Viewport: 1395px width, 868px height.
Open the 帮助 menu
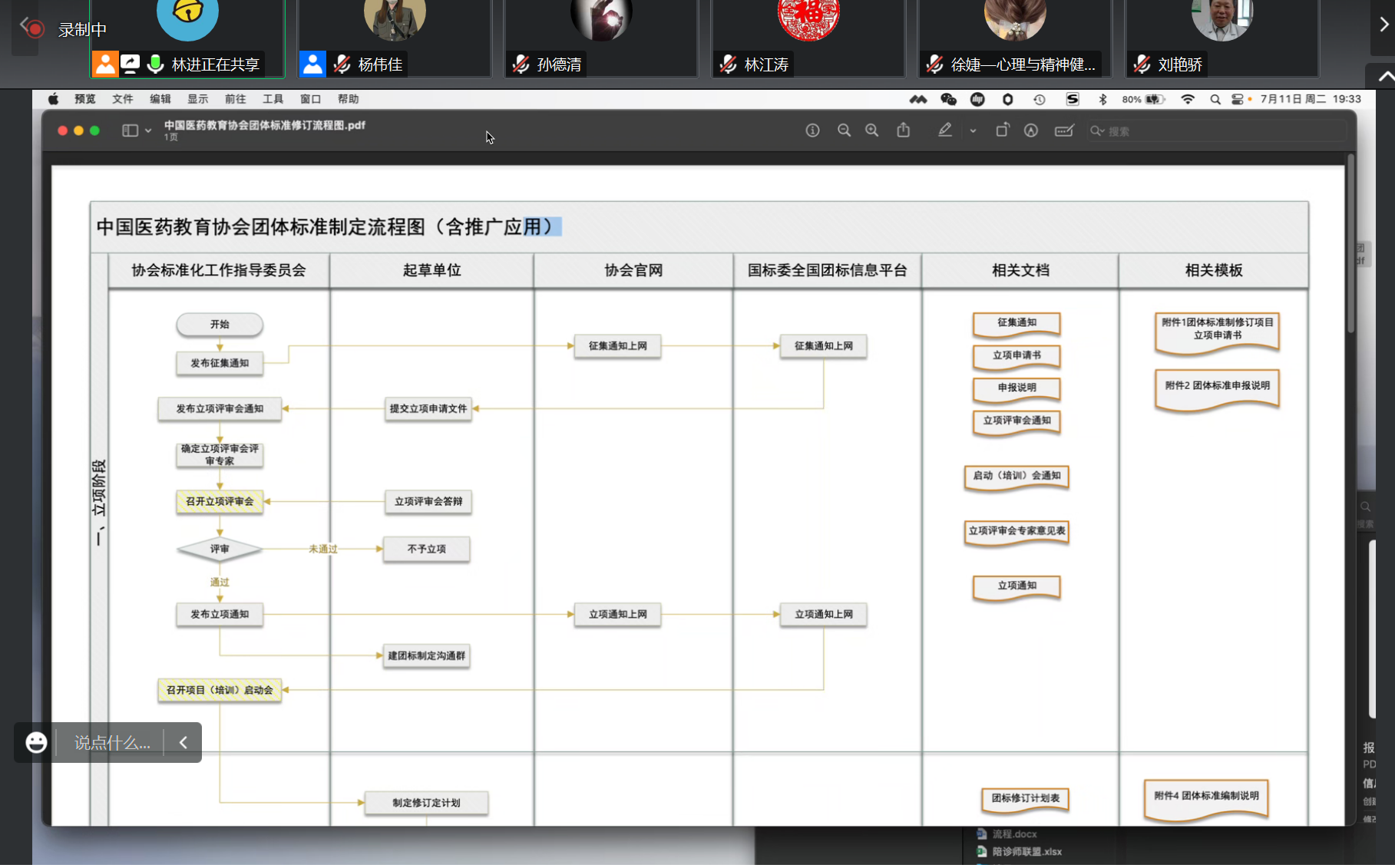pos(349,99)
